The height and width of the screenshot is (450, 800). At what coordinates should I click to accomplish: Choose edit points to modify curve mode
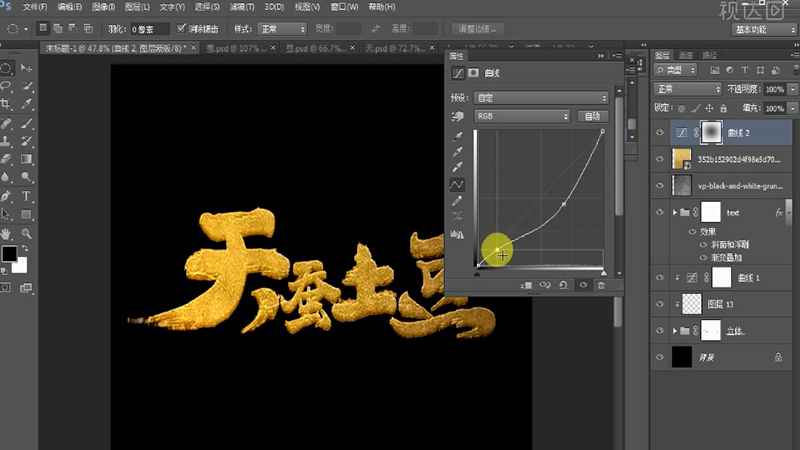pyautogui.click(x=457, y=184)
